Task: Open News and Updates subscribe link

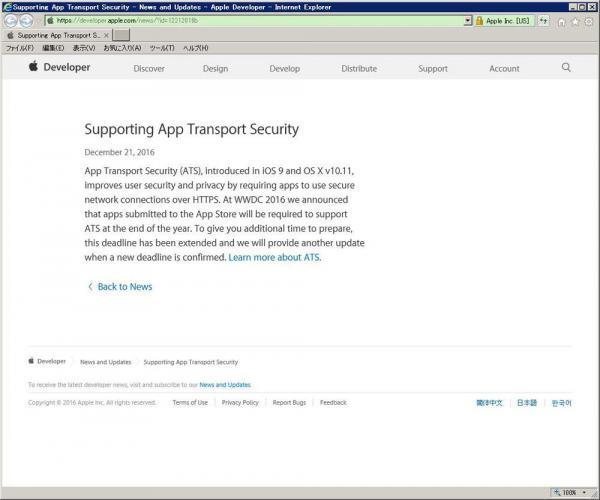Action: (x=225, y=384)
